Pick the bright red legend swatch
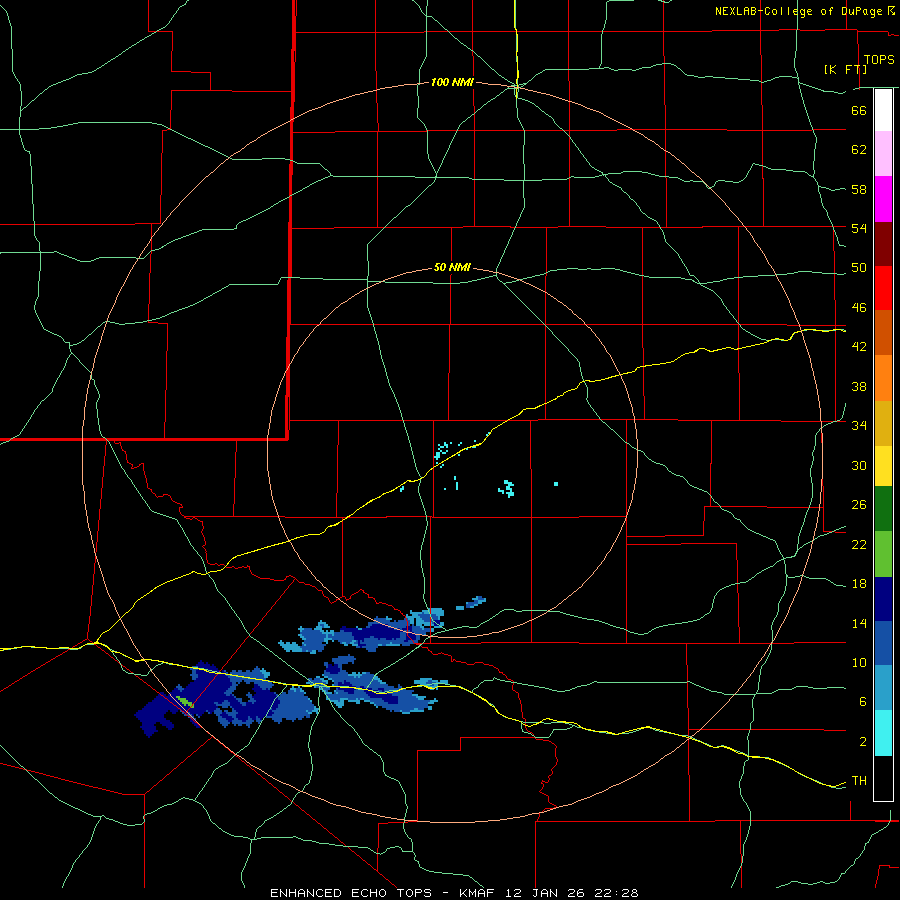The width and height of the screenshot is (900, 900). (883, 289)
